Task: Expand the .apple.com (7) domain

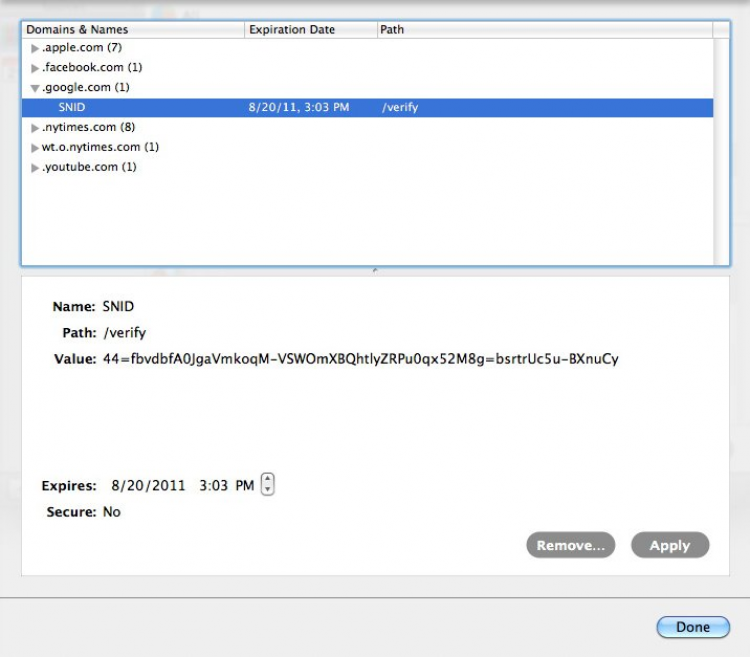Action: [x=34, y=48]
